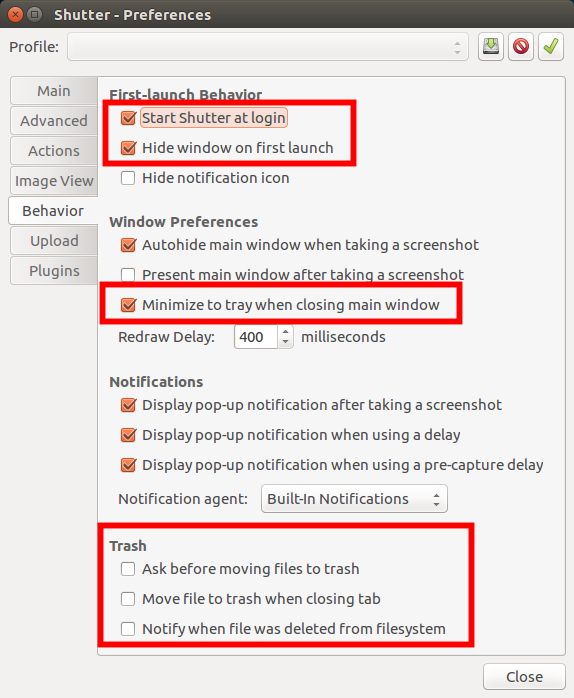Uncheck Start Shutter at login
This screenshot has height=698, width=574.
pos(128,118)
